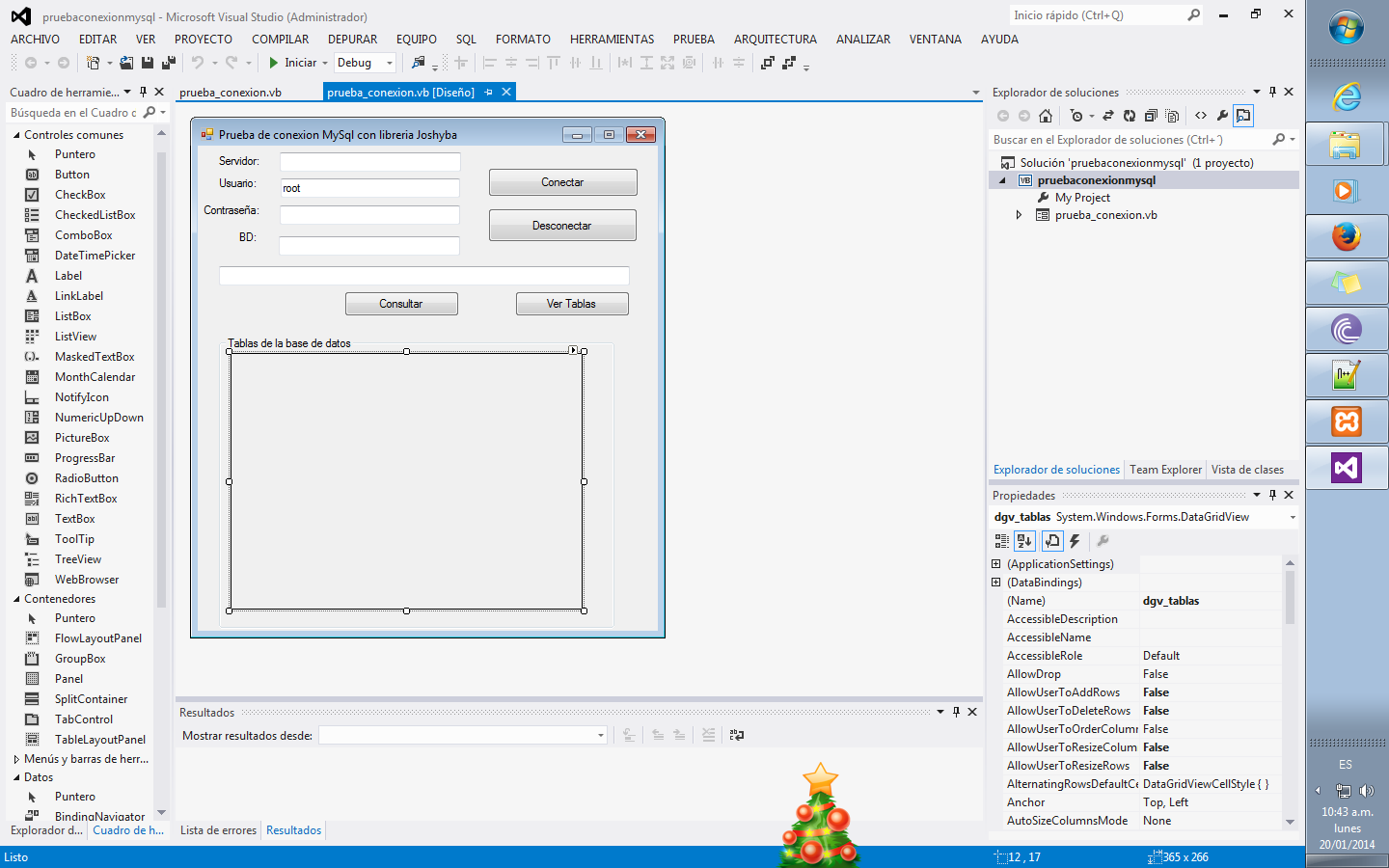Click the Bring to Front toolbar icon

(768, 63)
